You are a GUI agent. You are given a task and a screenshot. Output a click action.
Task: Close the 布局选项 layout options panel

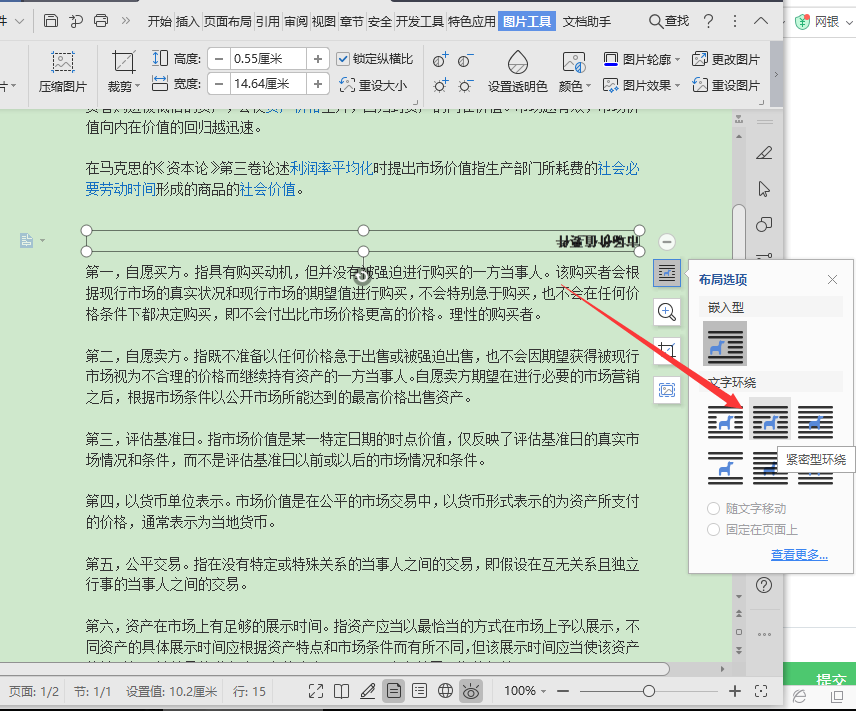[832, 280]
